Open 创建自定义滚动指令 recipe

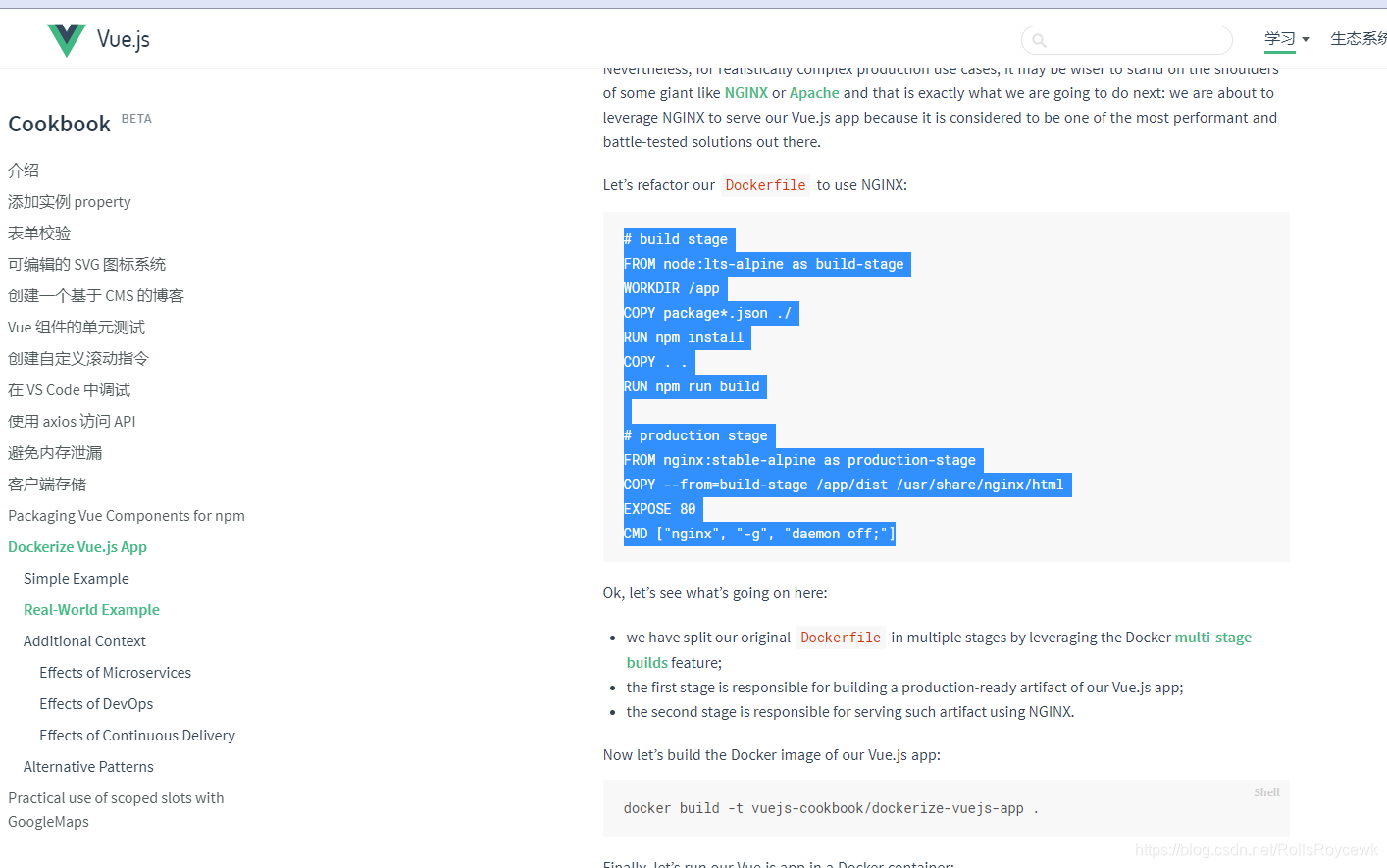point(78,359)
